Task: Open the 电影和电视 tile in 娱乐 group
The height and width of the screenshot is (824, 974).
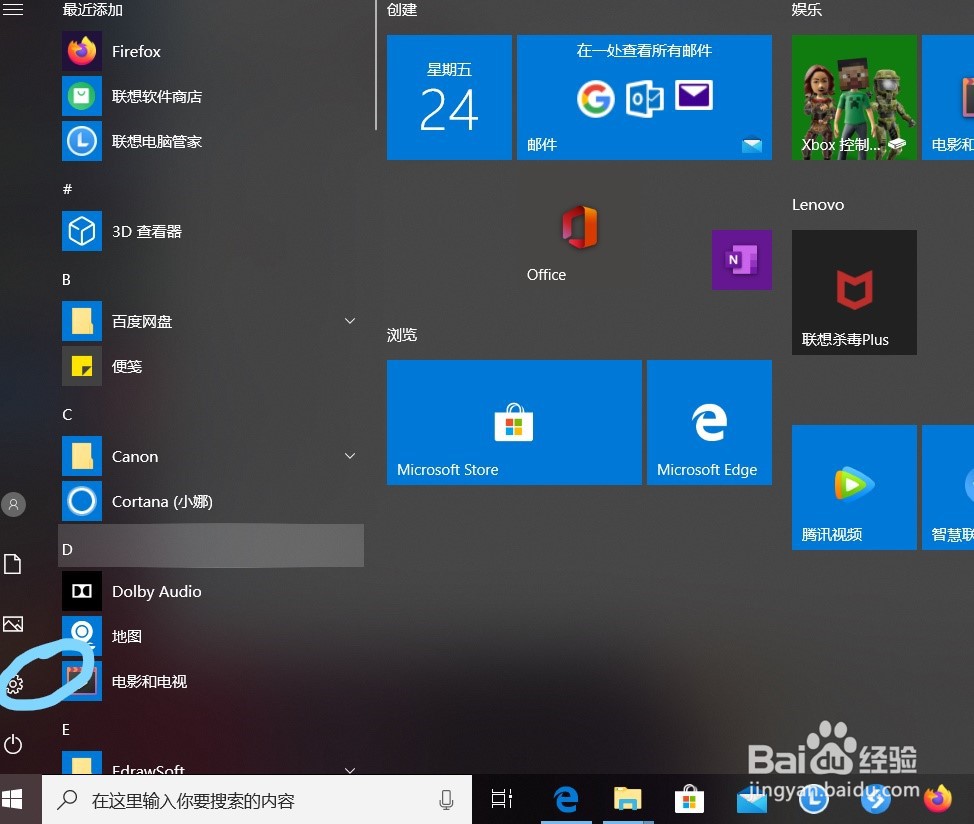Action: pyautogui.click(x=948, y=97)
